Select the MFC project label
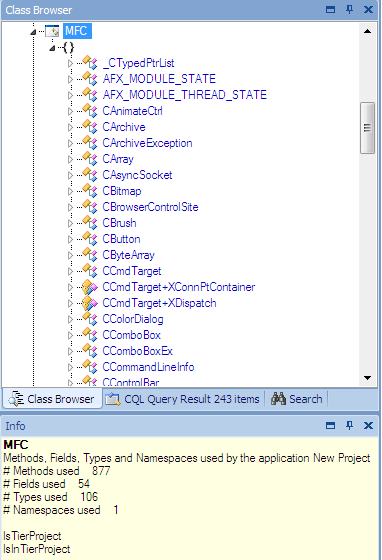 76,31
